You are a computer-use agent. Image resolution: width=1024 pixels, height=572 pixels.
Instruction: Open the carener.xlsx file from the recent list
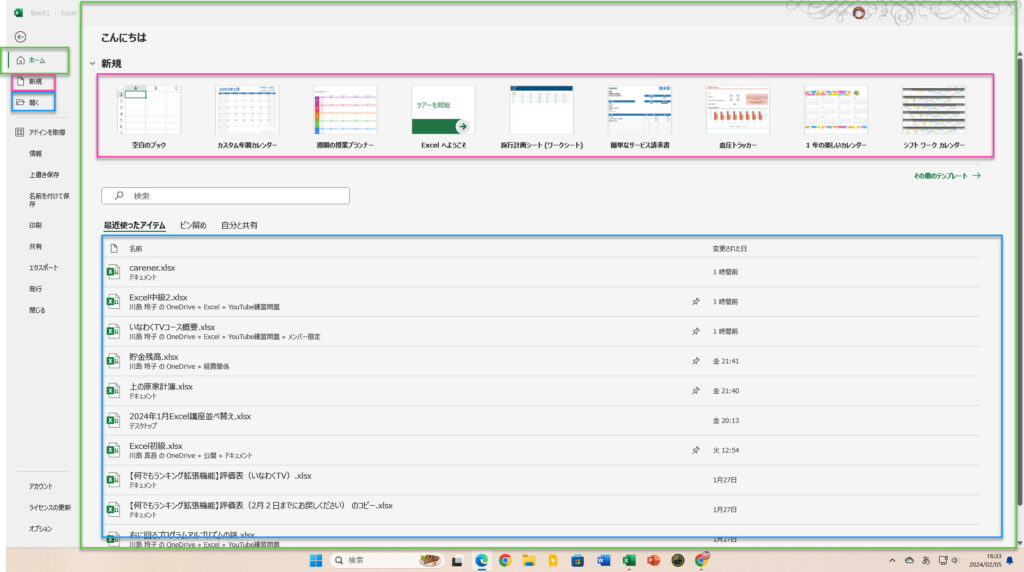pos(152,268)
